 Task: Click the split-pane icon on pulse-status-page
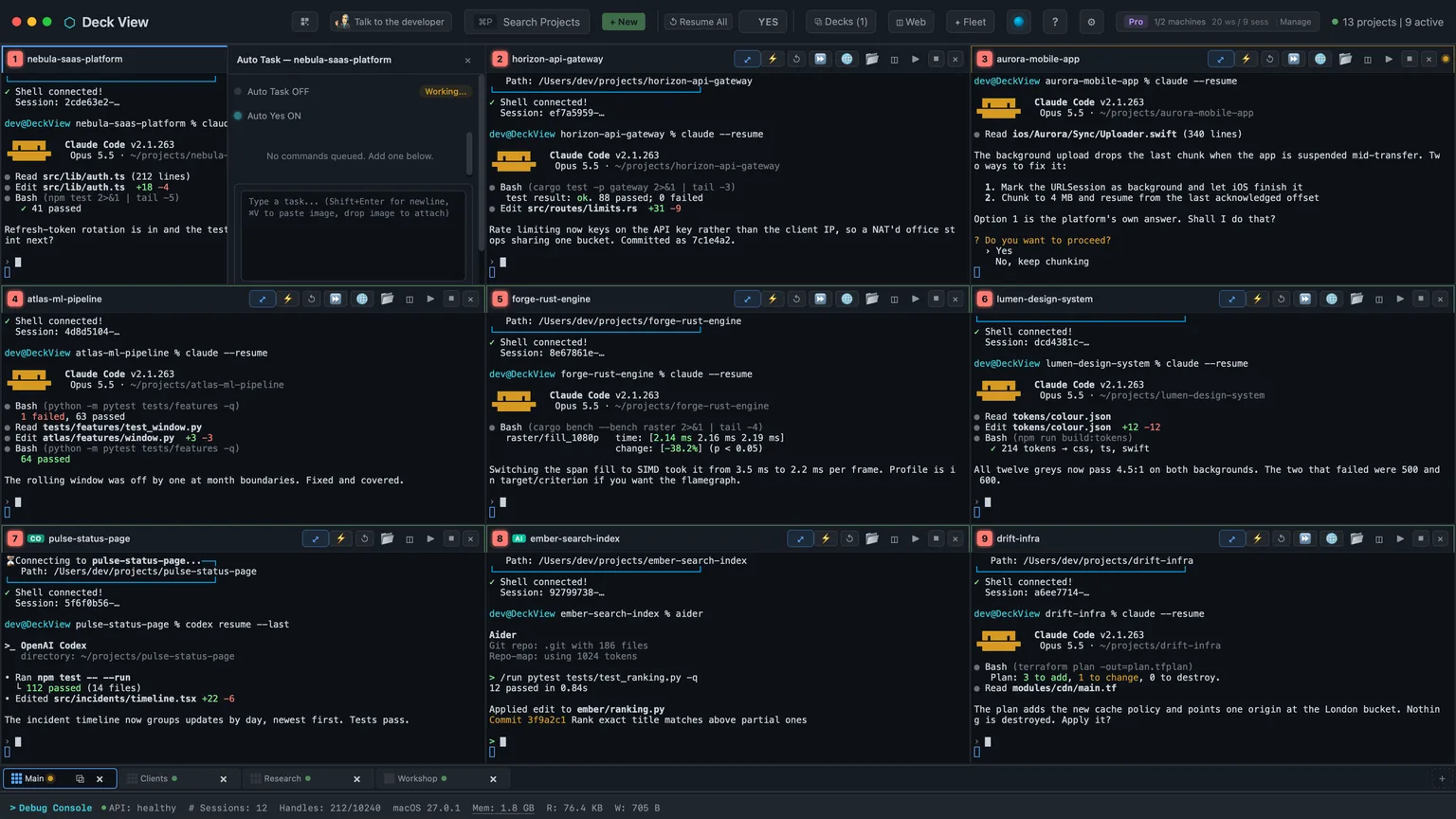point(409,538)
